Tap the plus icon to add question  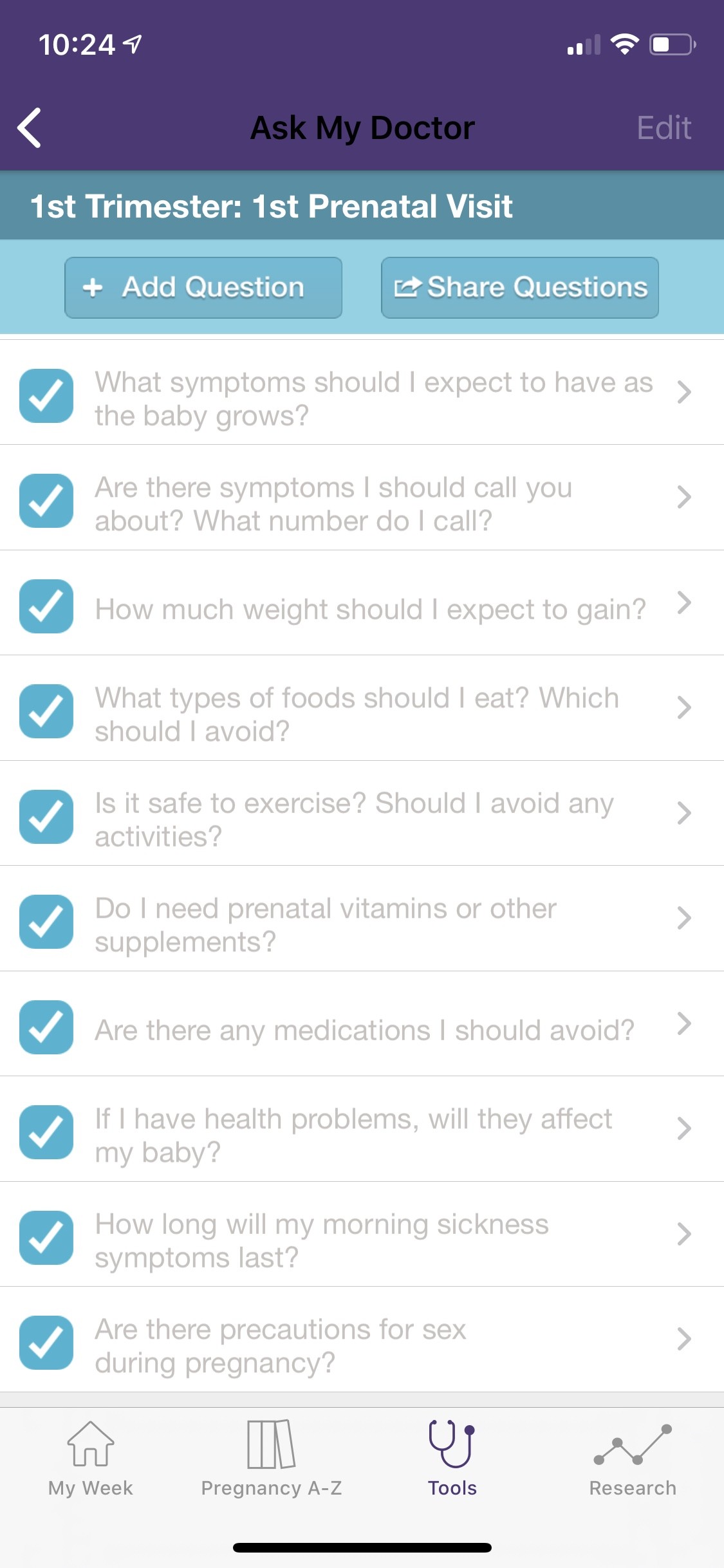click(93, 288)
